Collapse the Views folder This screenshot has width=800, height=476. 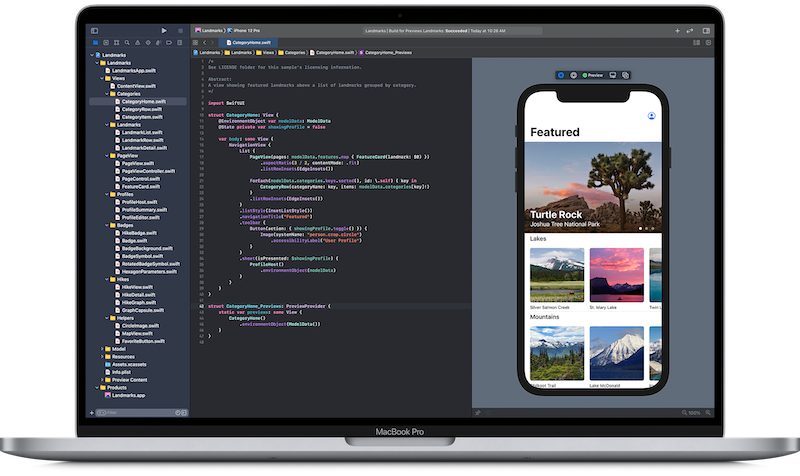tap(102, 79)
